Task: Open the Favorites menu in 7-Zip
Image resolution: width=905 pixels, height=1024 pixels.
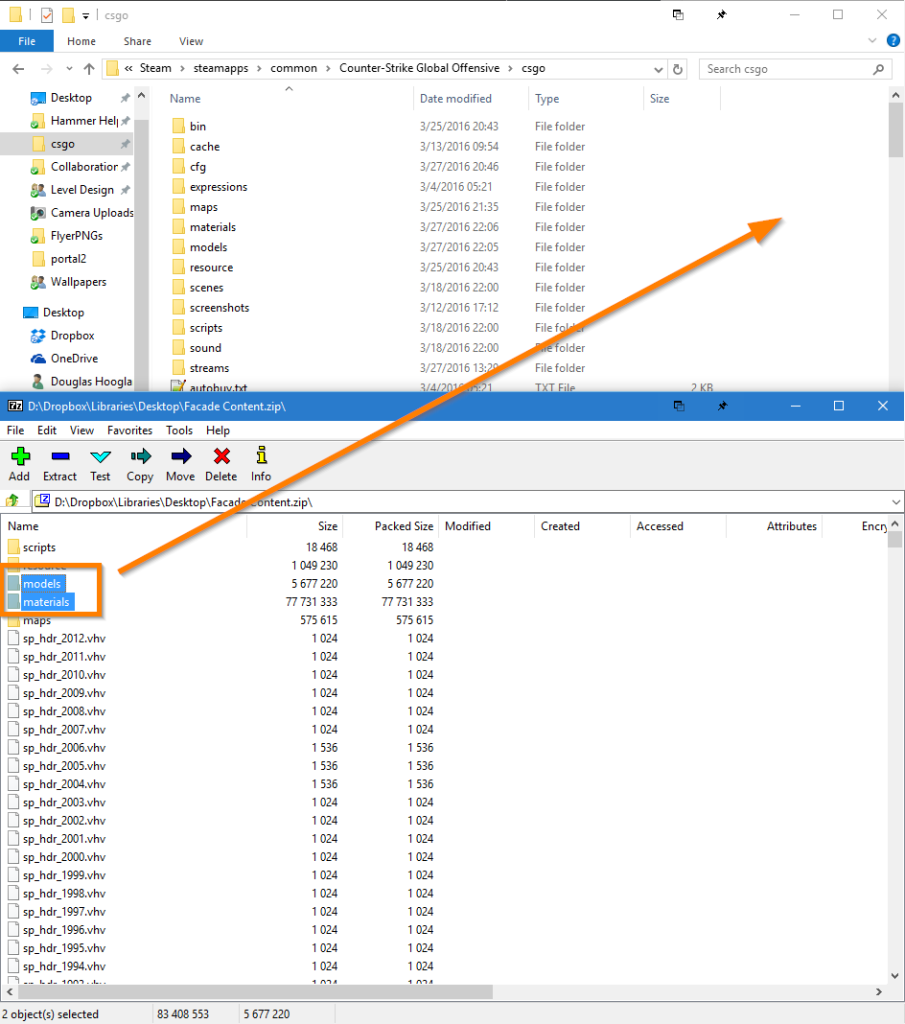Action: (x=130, y=430)
